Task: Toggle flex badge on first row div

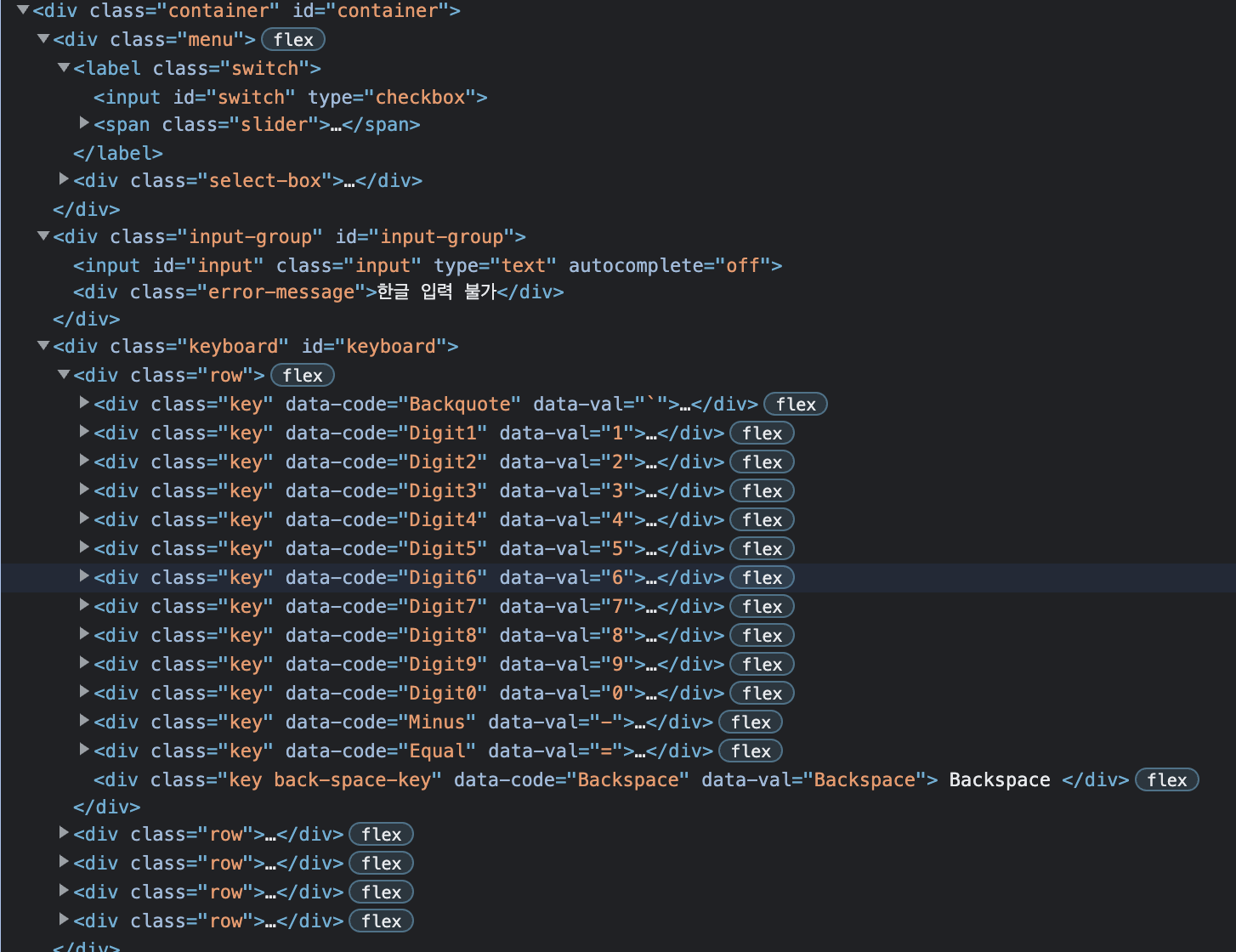Action: pos(303,376)
